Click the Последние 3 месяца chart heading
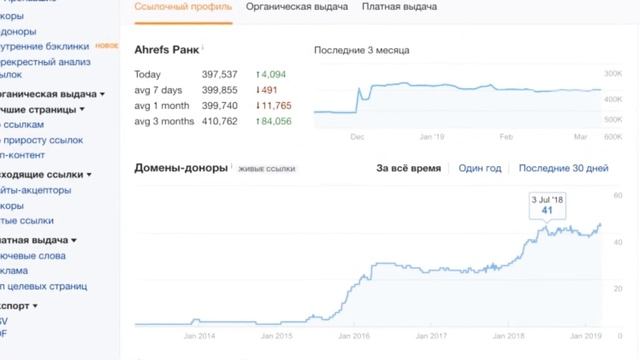640x360 pixels. (362, 50)
